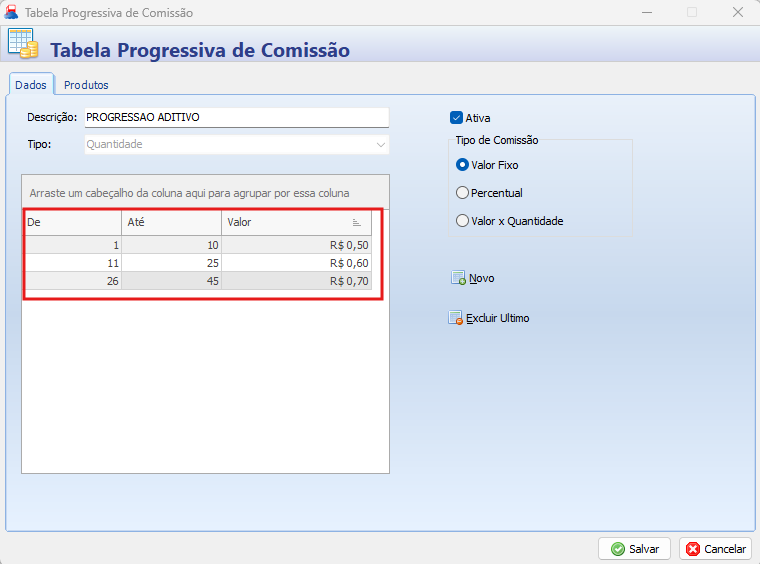Sort by the Até column header
Image resolution: width=760 pixels, height=564 pixels.
point(171,222)
